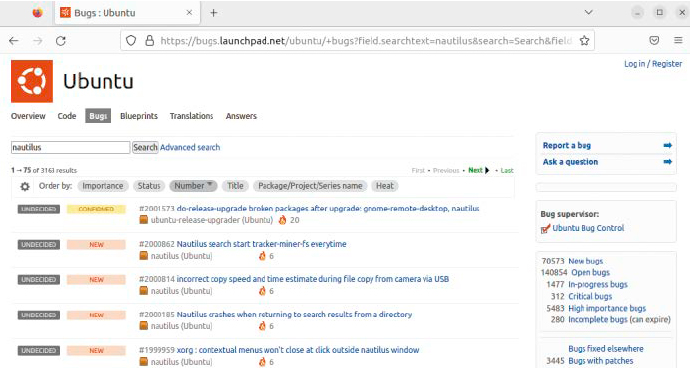Click Log in / Register
Image resolution: width=690 pixels, height=389 pixels.
tap(653, 64)
